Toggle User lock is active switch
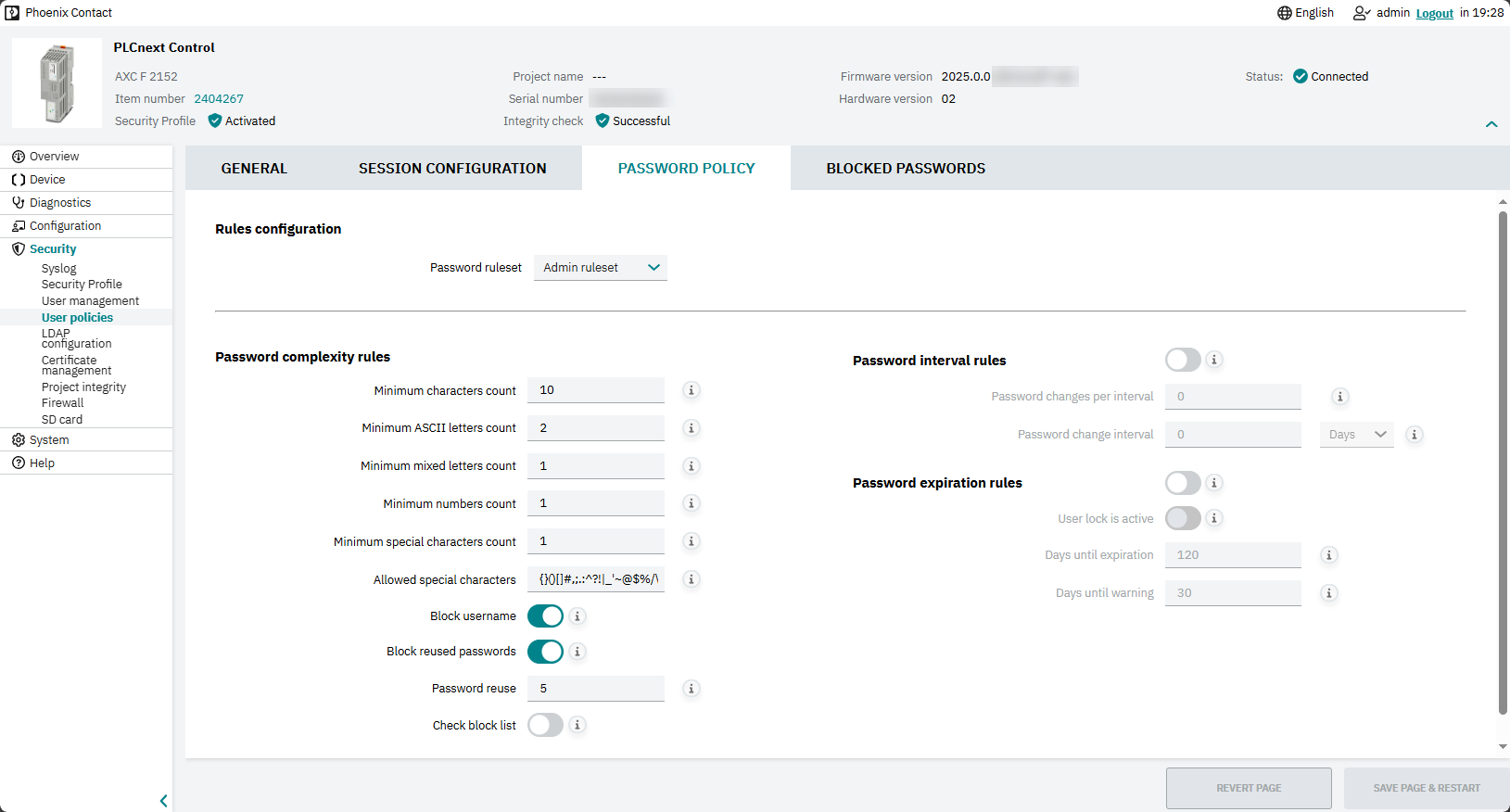1510x812 pixels. coord(1183,518)
